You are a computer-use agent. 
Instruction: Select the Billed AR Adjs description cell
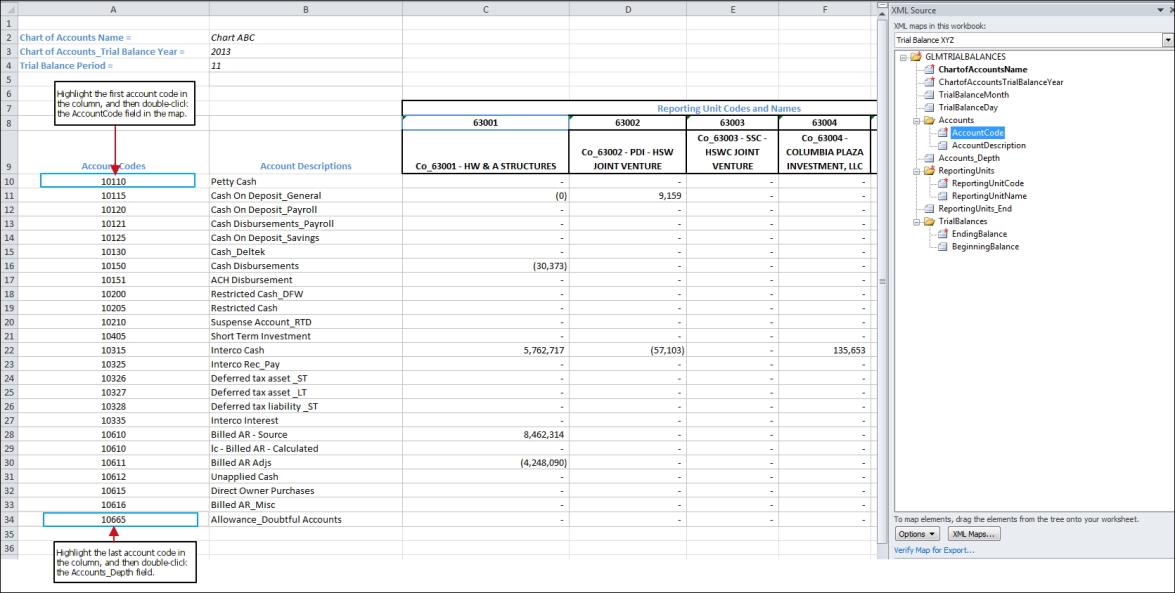click(306, 463)
